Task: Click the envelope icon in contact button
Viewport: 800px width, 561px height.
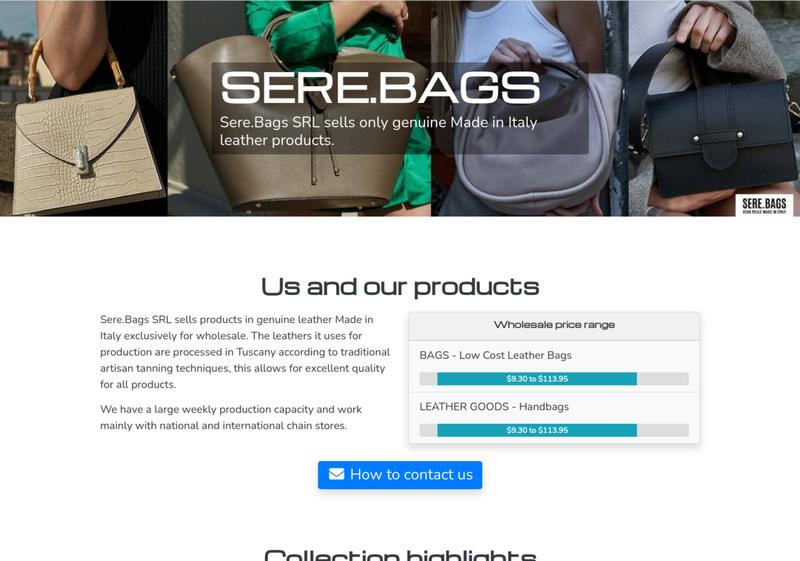Action: [x=336, y=474]
